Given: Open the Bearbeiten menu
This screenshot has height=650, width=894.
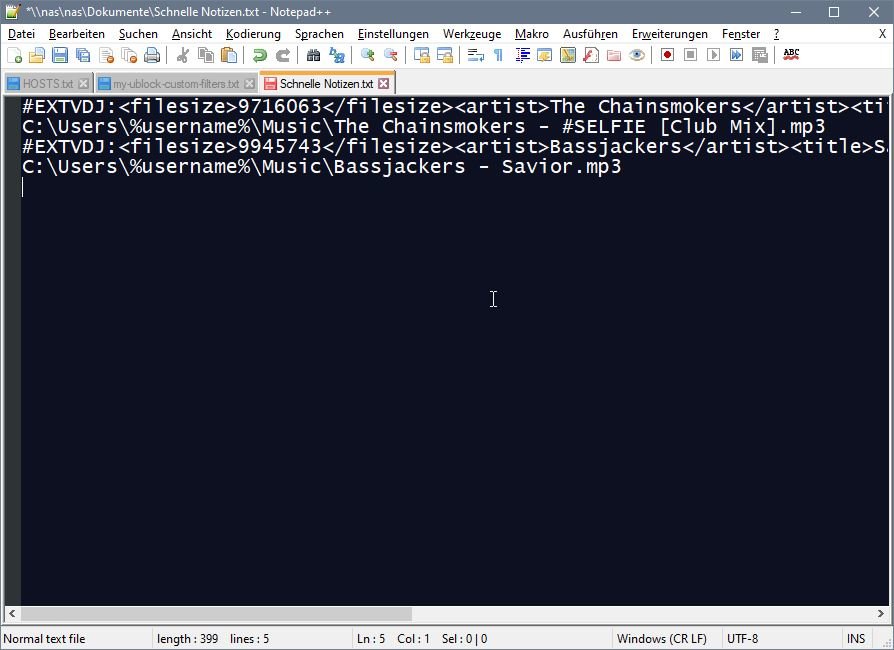Looking at the screenshot, I should [x=77, y=34].
